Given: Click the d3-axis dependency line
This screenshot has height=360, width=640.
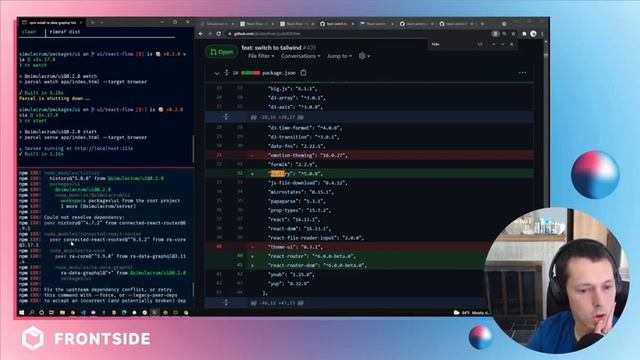Looking at the screenshot, I should click(369, 107).
